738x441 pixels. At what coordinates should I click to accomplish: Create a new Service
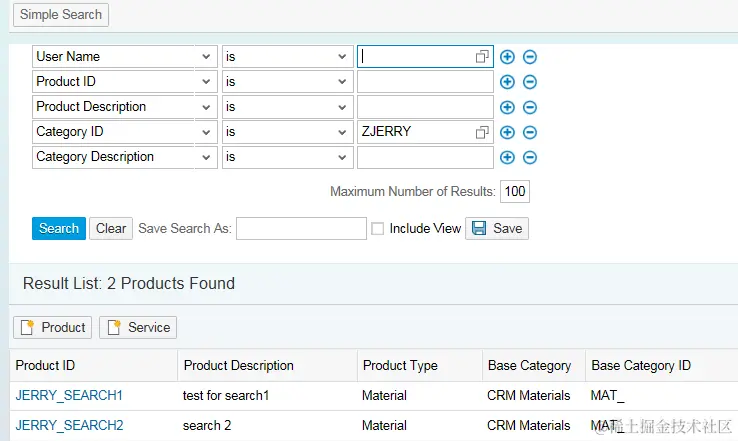139,327
